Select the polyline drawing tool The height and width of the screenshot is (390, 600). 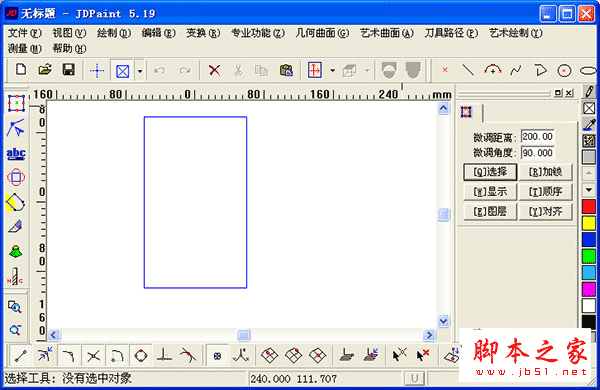click(x=540, y=70)
